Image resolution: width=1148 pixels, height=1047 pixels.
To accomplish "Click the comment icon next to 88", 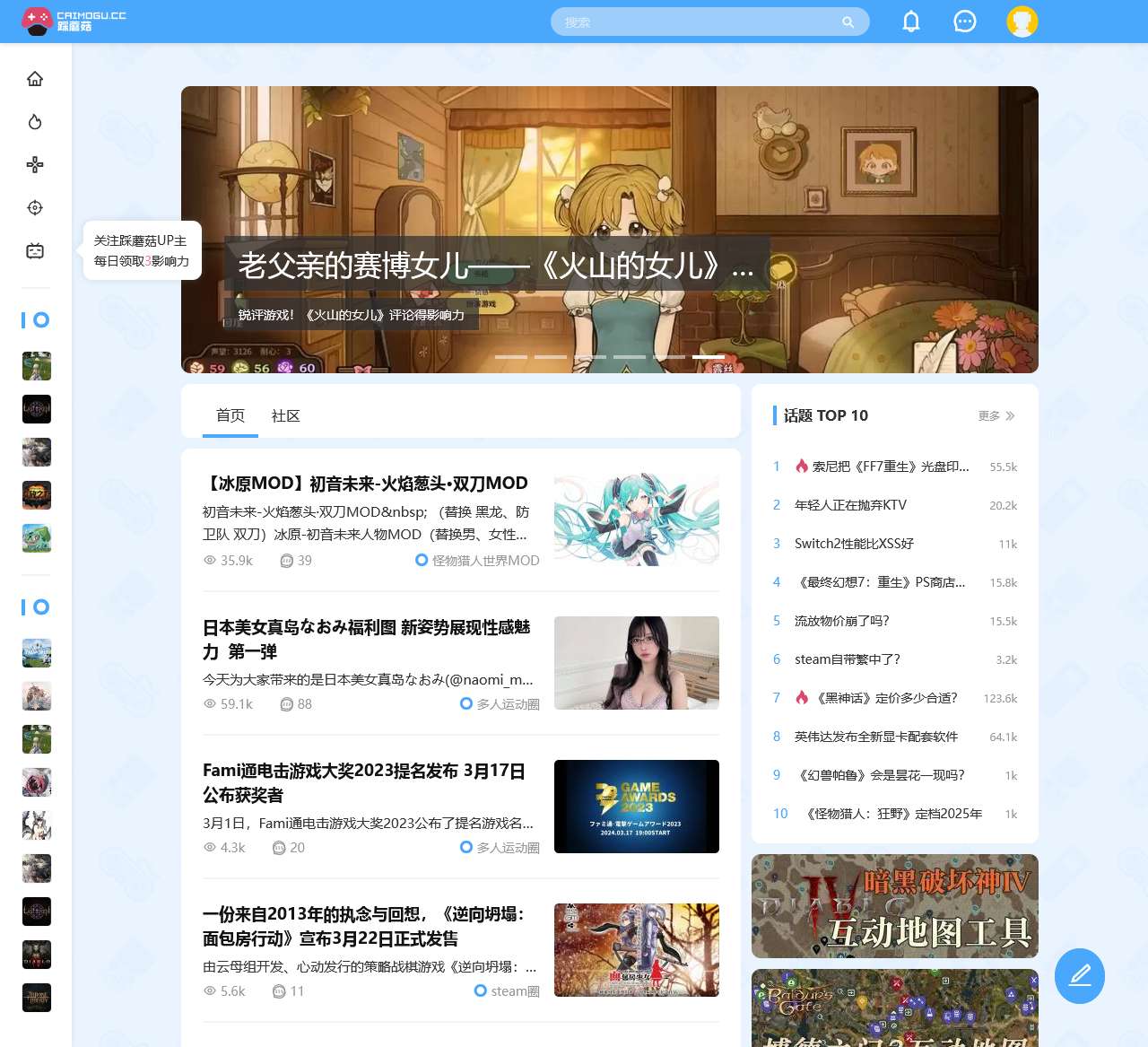I will (287, 704).
